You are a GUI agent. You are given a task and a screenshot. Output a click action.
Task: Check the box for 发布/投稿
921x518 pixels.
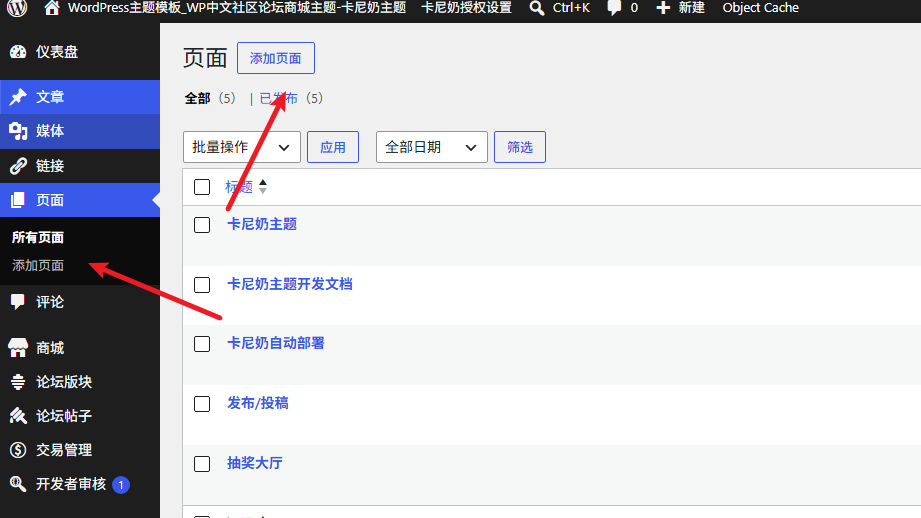(202, 404)
